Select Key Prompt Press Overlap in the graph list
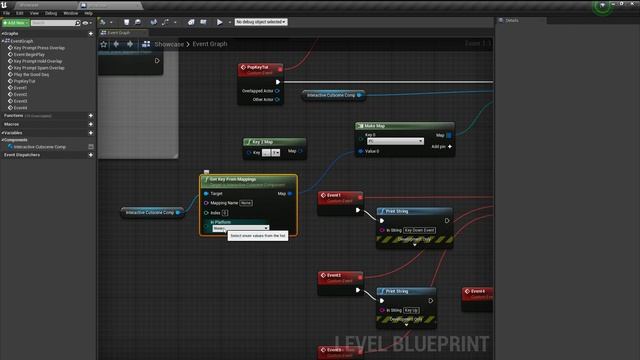Viewport: 640px width, 360px height. pyautogui.click(x=39, y=48)
